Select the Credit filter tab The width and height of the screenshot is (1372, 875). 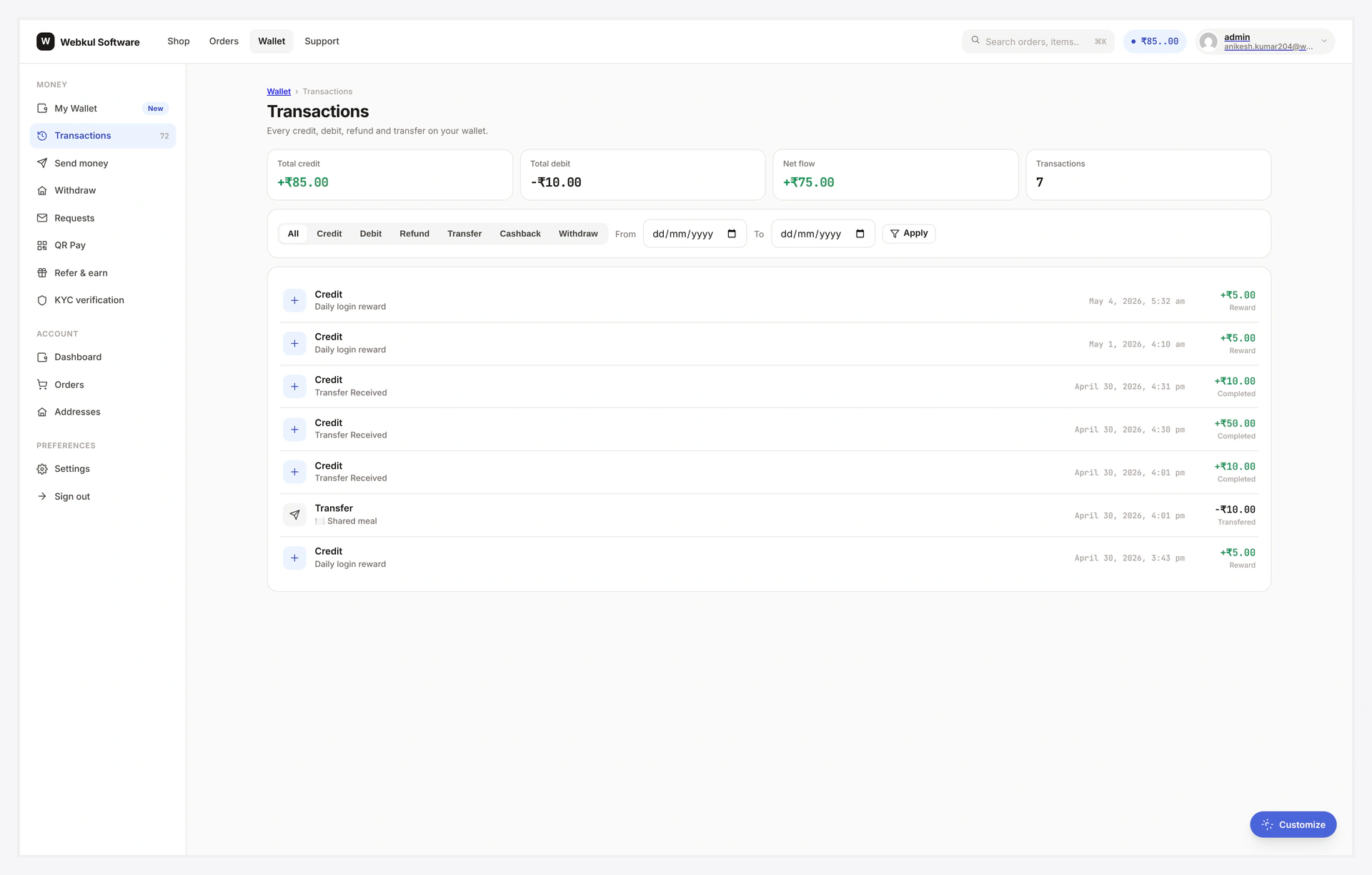pyautogui.click(x=329, y=234)
